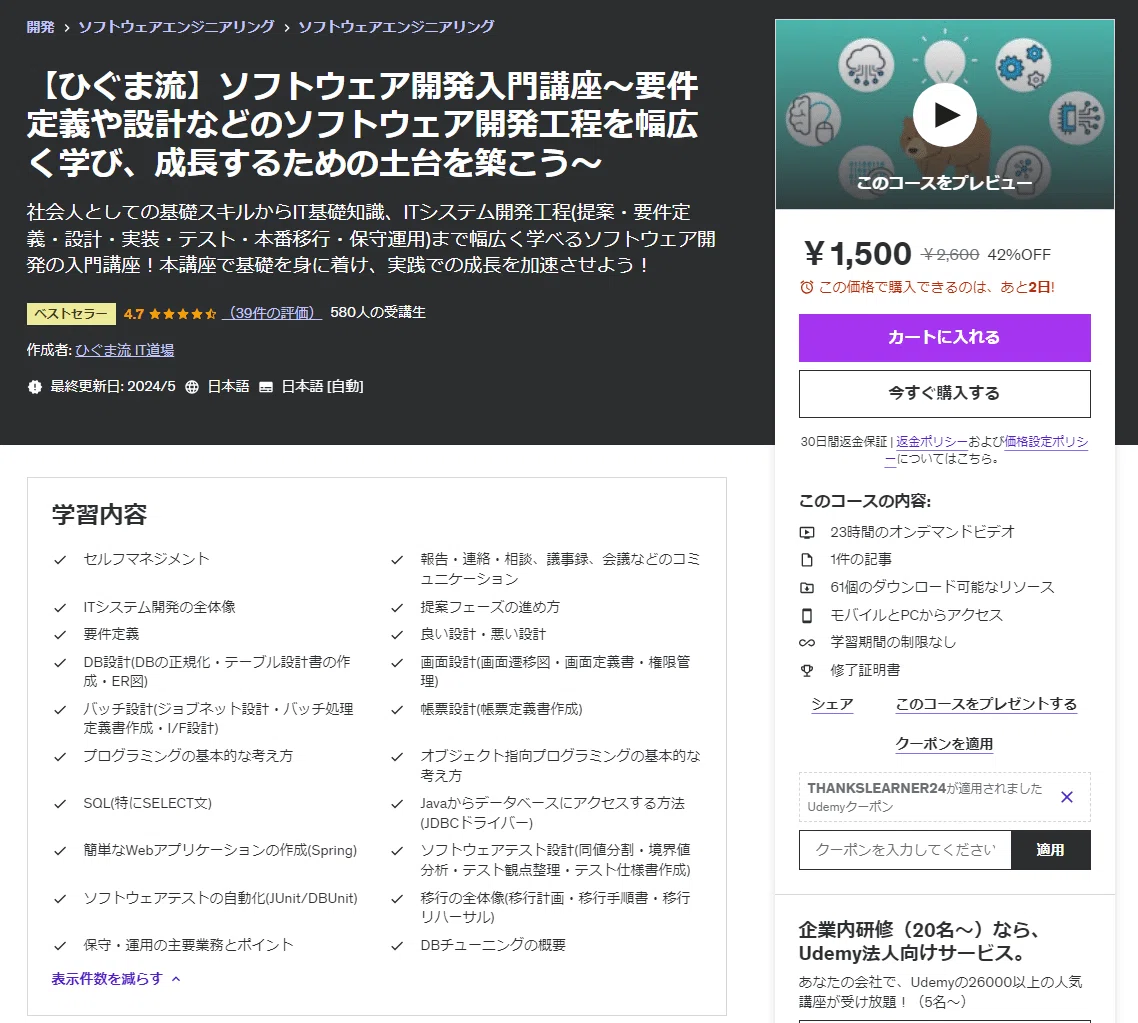Image resolution: width=1138 pixels, height=1023 pixels.
Task: Open instructor ひぐま流 IT道場 link
Action: click(x=125, y=350)
